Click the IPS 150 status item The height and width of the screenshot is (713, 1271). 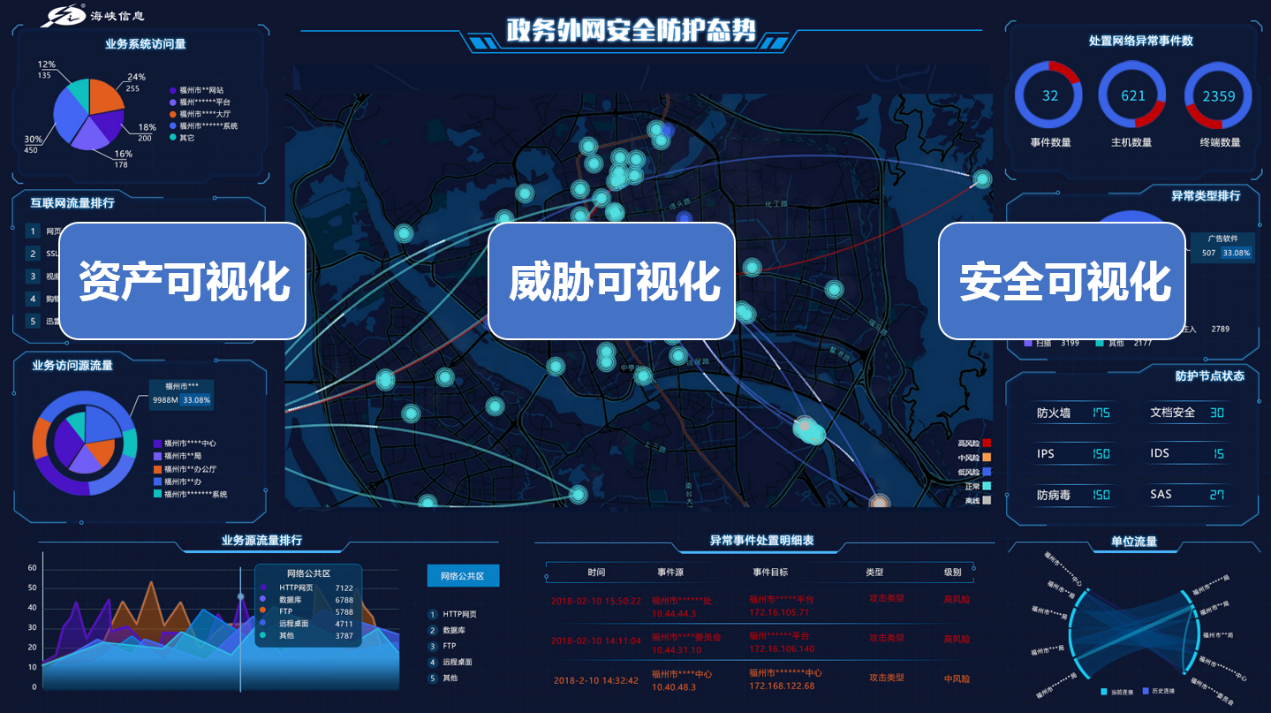pyautogui.click(x=1074, y=453)
